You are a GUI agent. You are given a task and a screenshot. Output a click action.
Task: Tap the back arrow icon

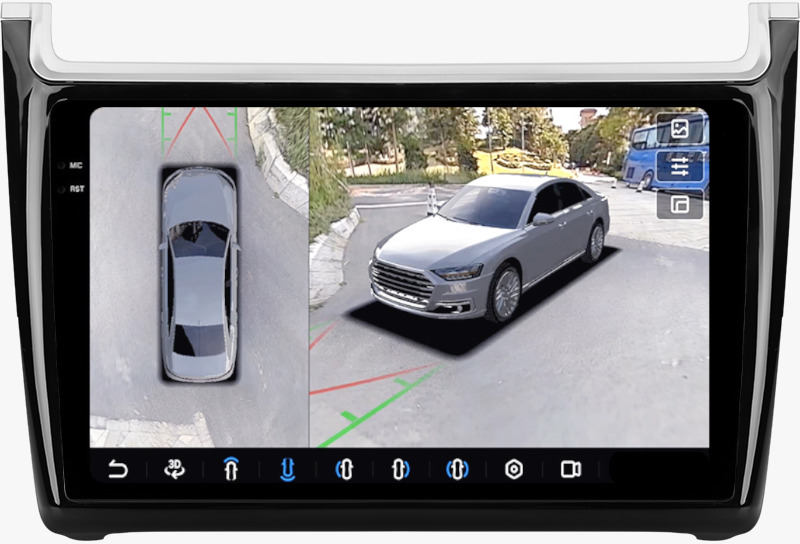tap(118, 469)
